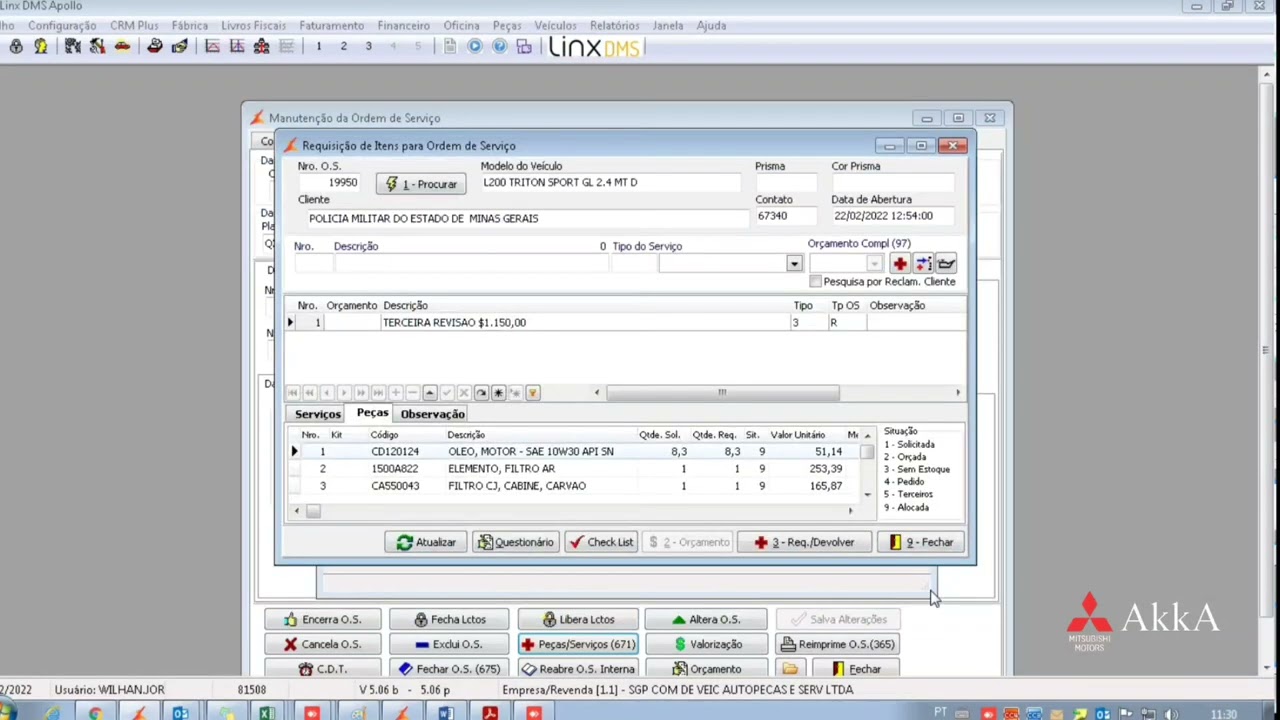Click the funnel filter icon in services navigator
The image size is (1280, 720).
[x=533, y=393]
